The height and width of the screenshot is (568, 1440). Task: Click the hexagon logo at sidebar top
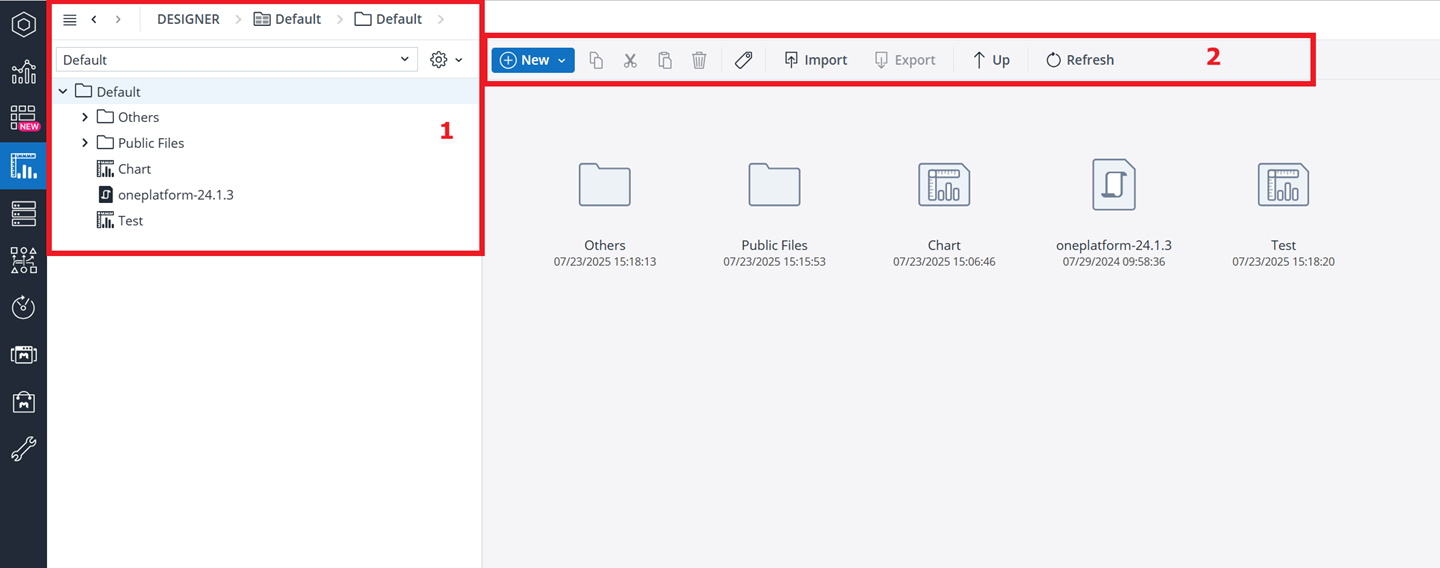pos(23,24)
